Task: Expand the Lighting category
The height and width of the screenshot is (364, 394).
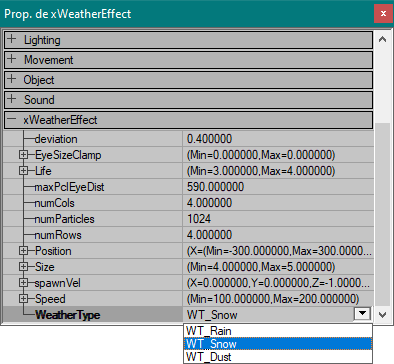Action: tap(12, 39)
